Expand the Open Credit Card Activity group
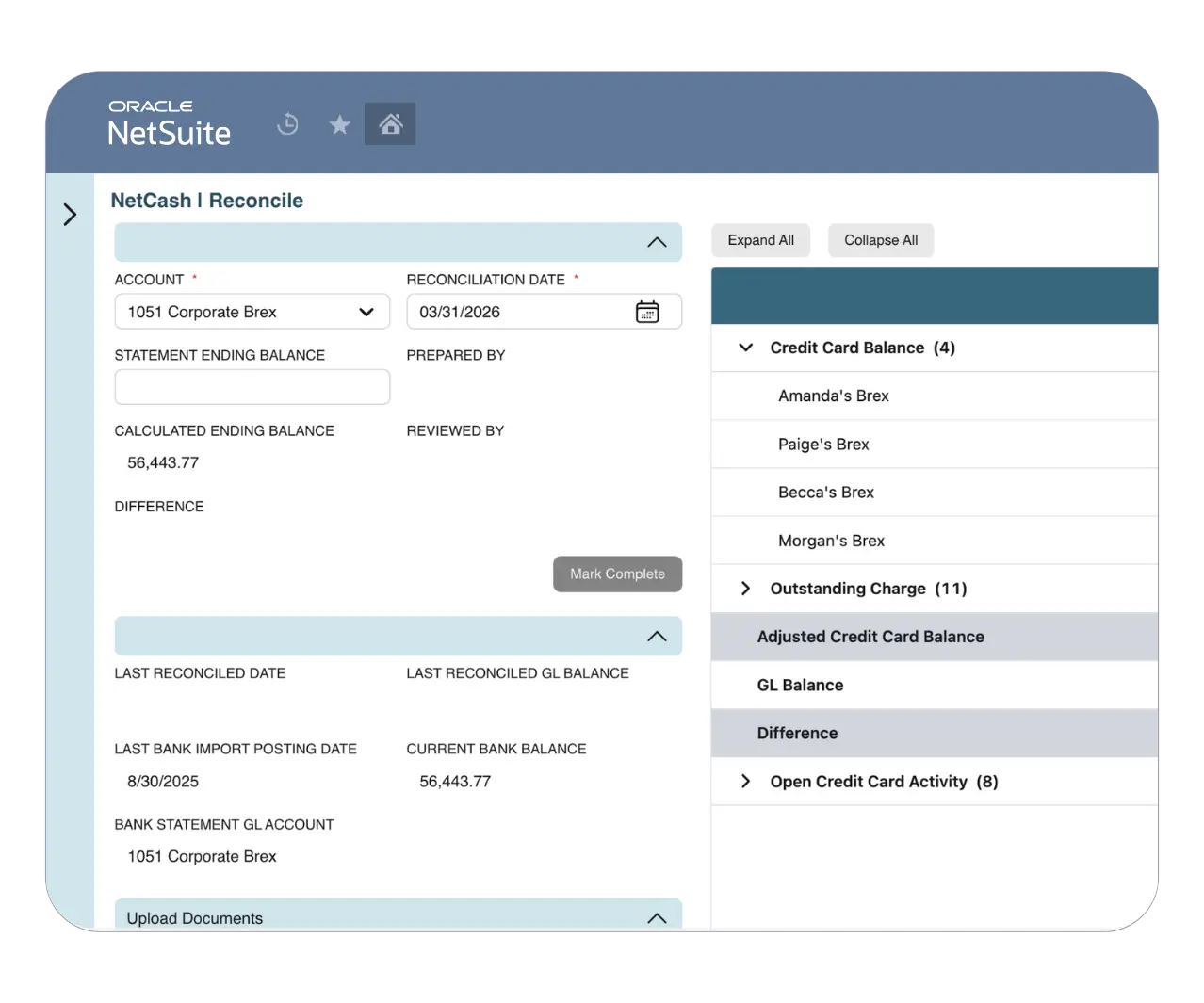The height and width of the screenshot is (1003, 1204). 746,782
